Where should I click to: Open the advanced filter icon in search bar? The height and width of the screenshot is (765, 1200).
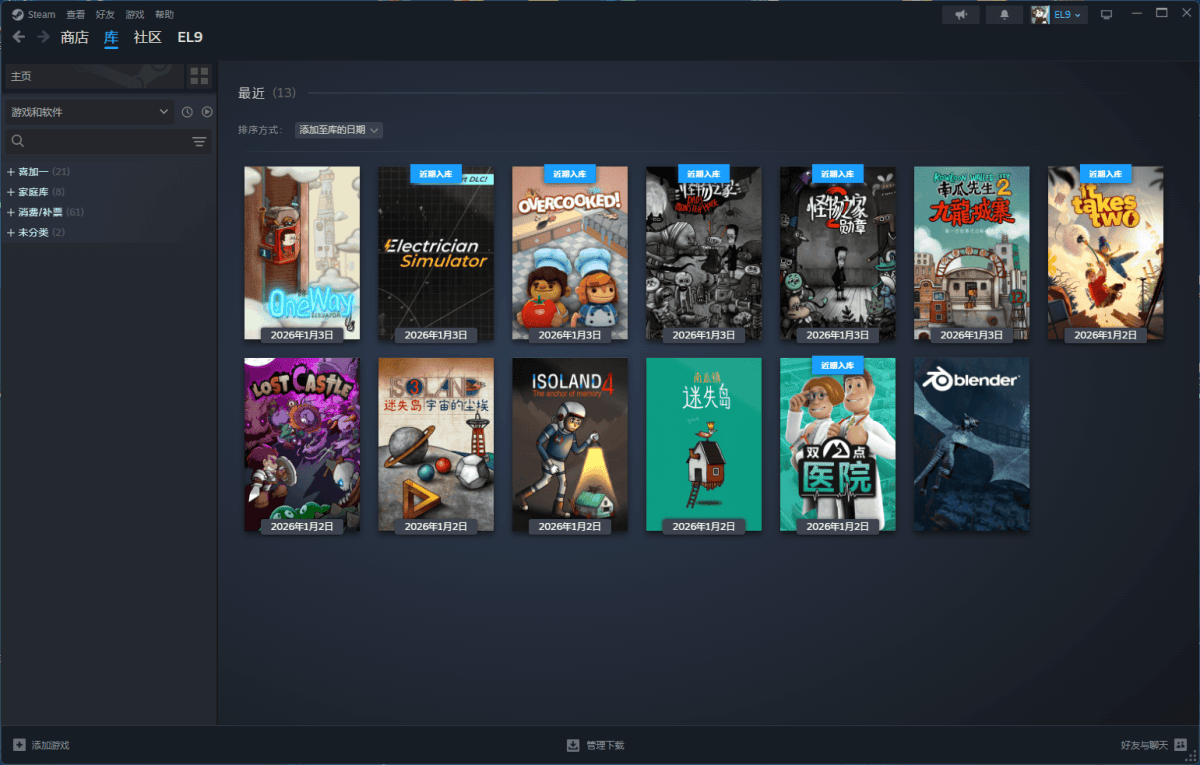199,142
